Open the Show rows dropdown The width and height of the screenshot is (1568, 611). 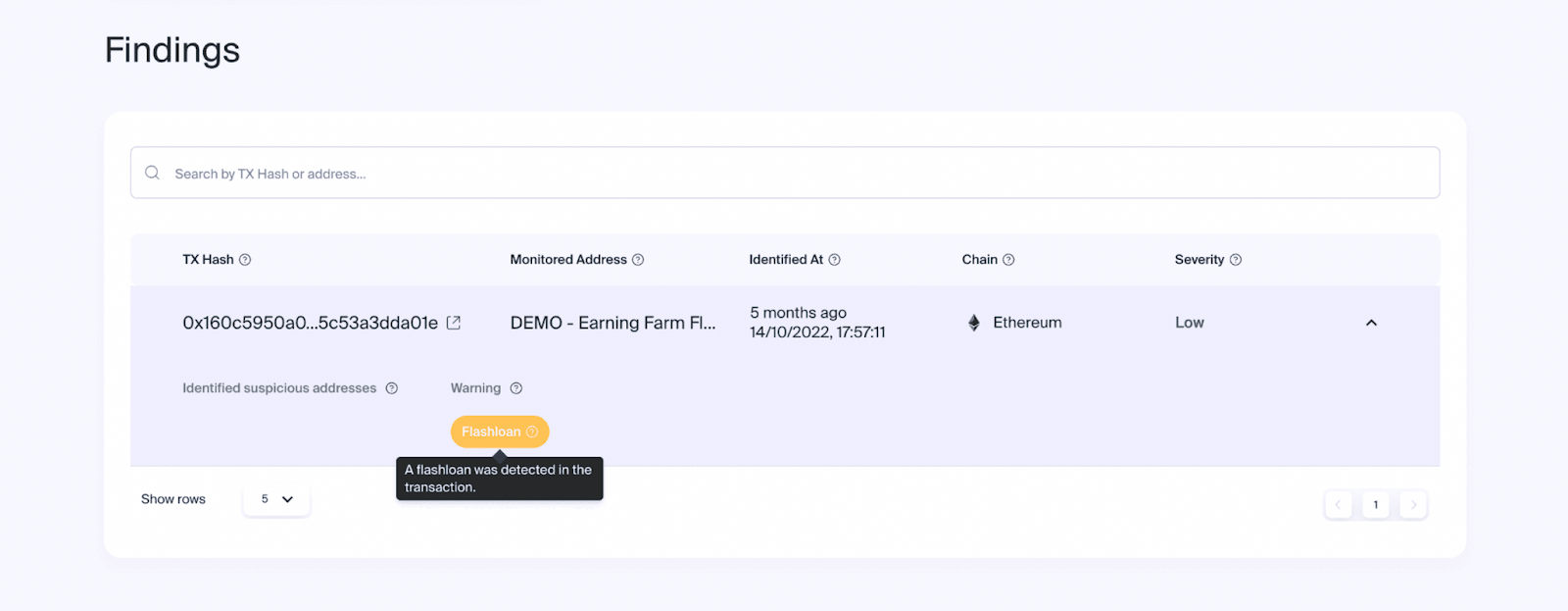pos(276,499)
